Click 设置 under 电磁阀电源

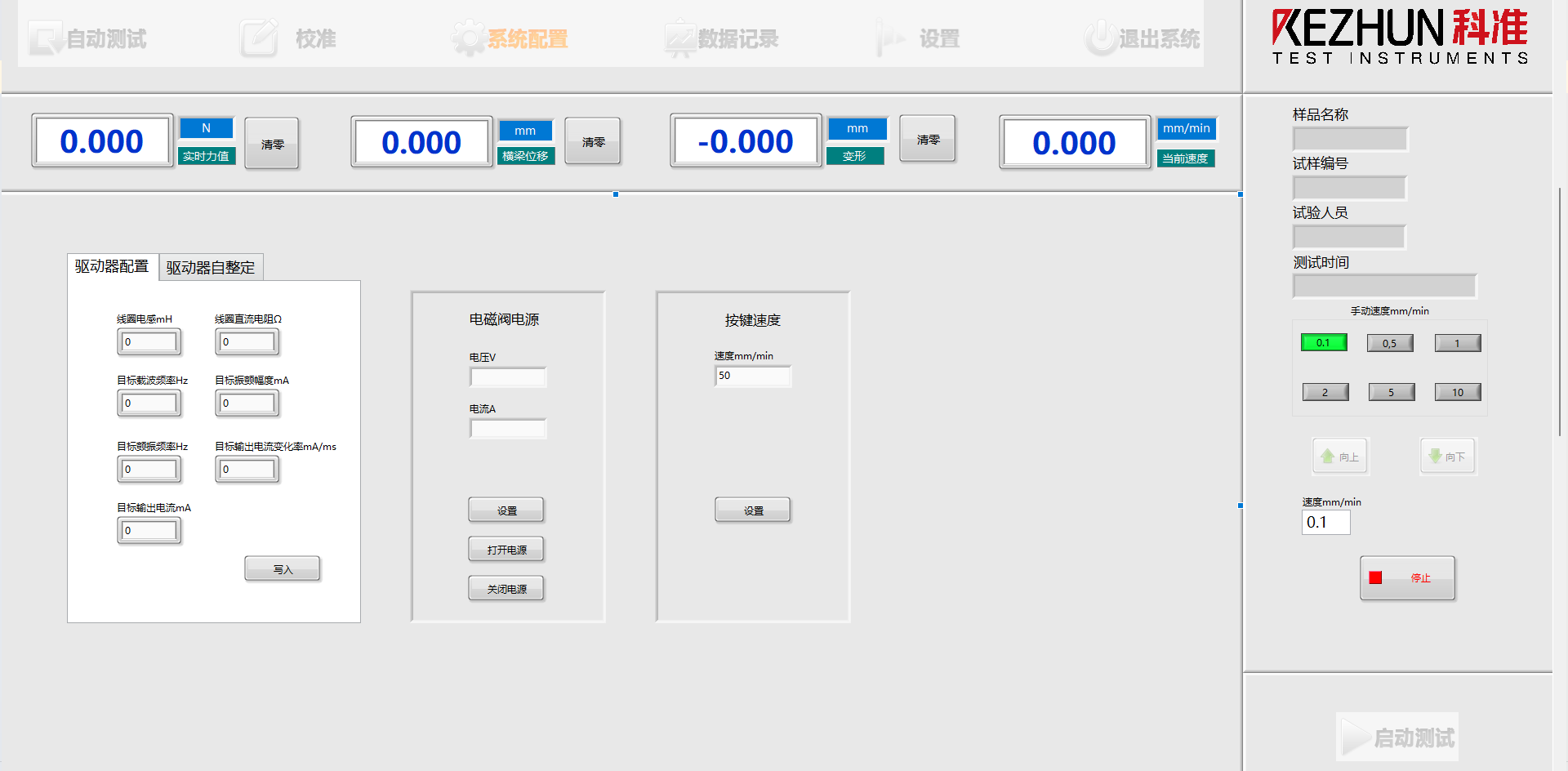(506, 510)
